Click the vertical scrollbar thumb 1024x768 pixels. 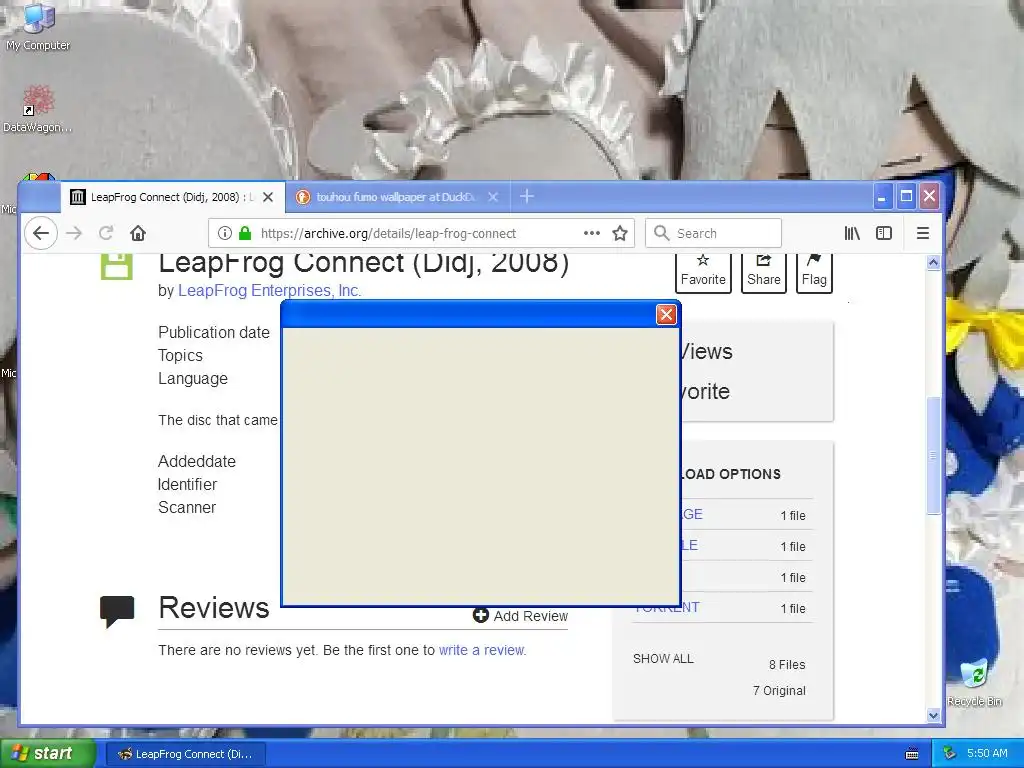click(x=933, y=455)
